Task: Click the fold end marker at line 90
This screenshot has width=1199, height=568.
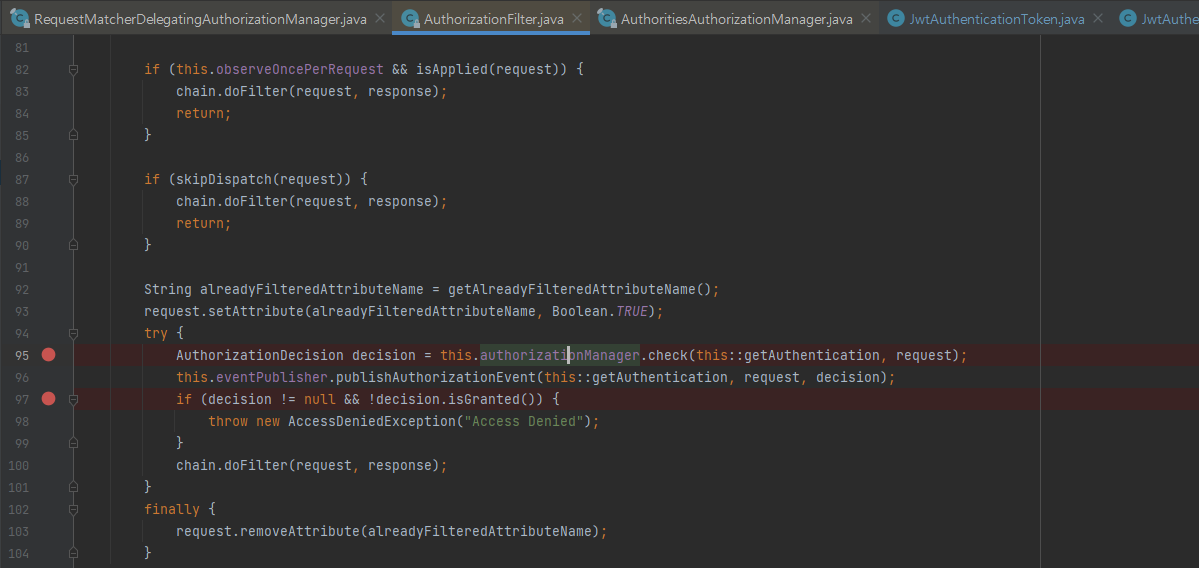Action: point(73,245)
